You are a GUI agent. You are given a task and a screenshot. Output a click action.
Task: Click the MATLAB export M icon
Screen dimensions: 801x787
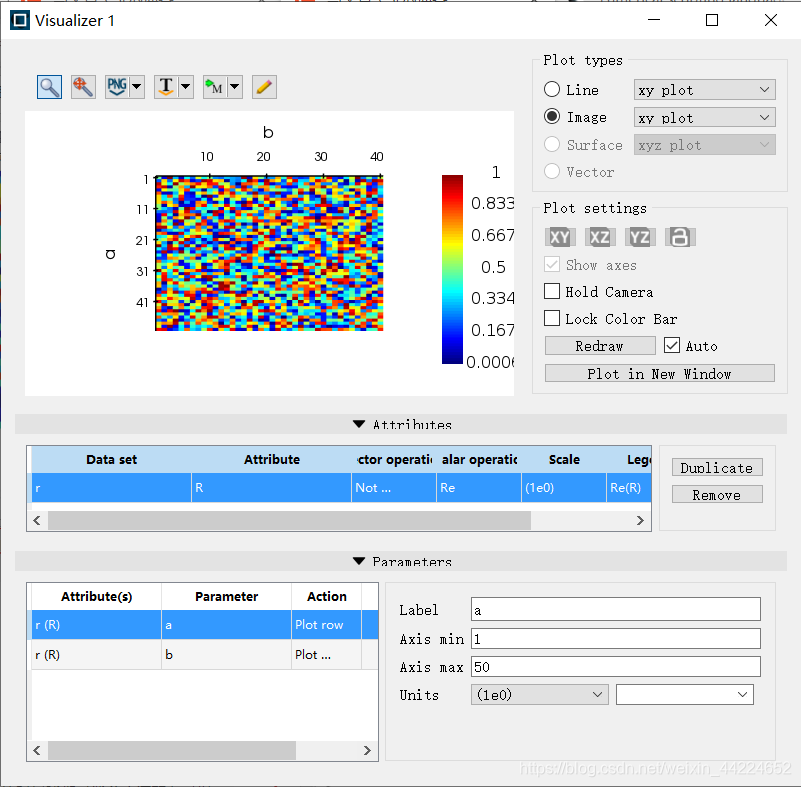coord(215,87)
